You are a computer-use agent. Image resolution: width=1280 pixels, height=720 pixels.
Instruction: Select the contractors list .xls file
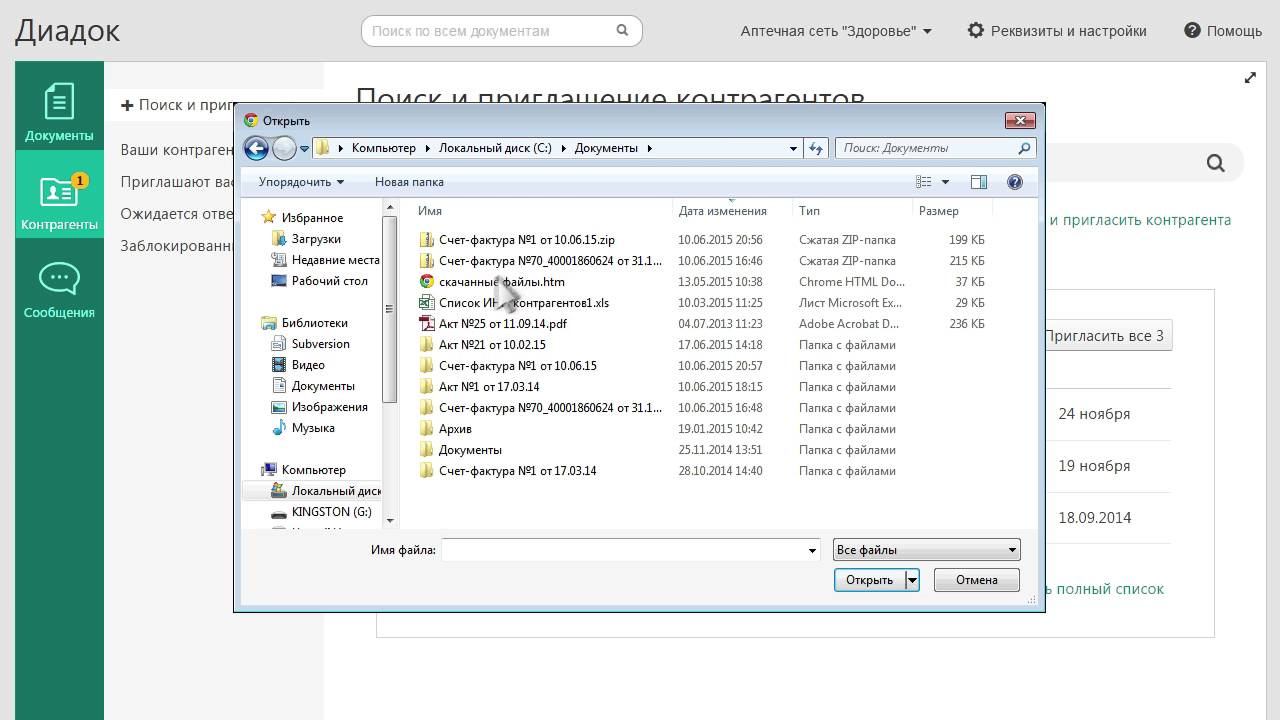pyautogui.click(x=514, y=303)
